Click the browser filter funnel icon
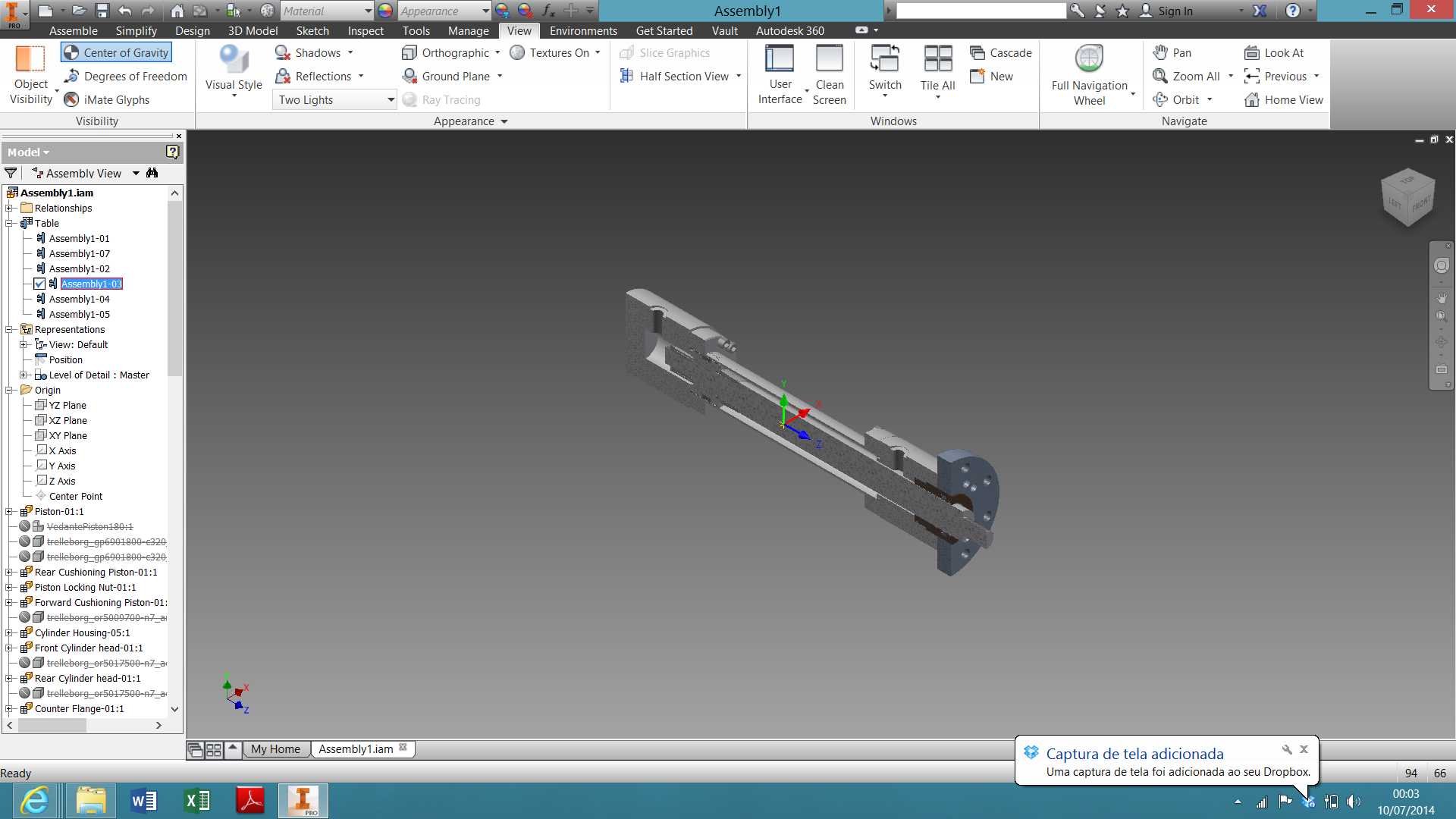1456x819 pixels. [11, 173]
